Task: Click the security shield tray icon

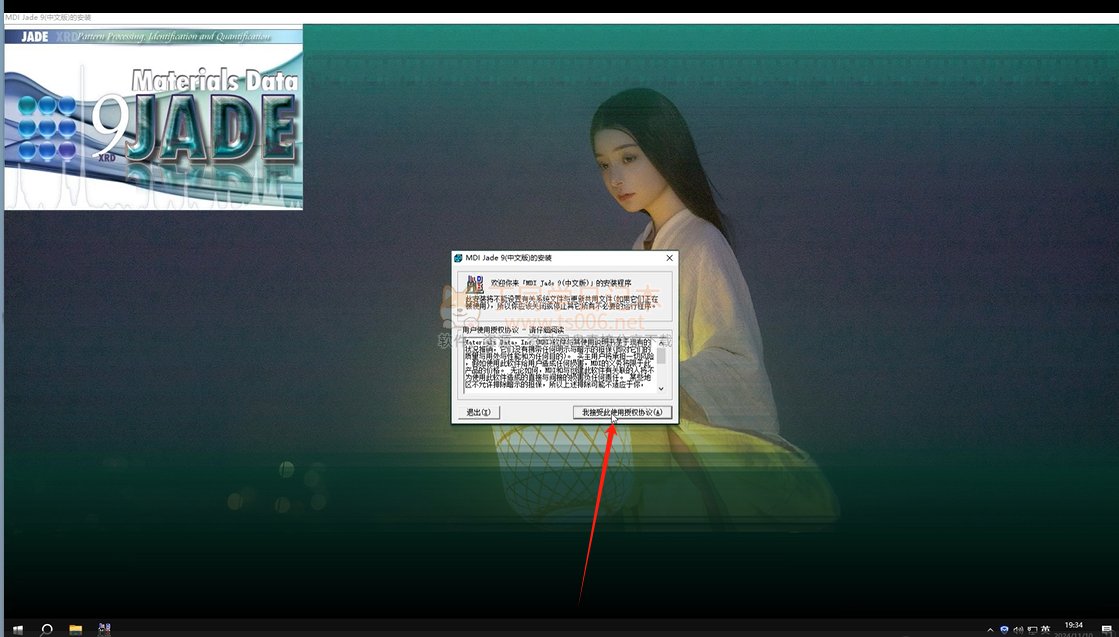Action: [x=1004, y=629]
